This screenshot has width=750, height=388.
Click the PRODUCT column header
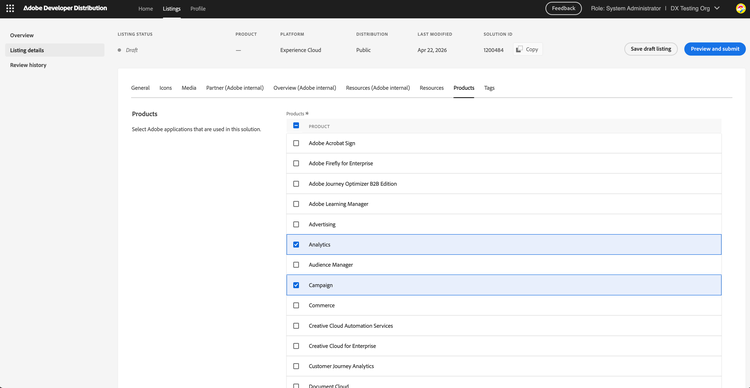pyautogui.click(x=319, y=126)
